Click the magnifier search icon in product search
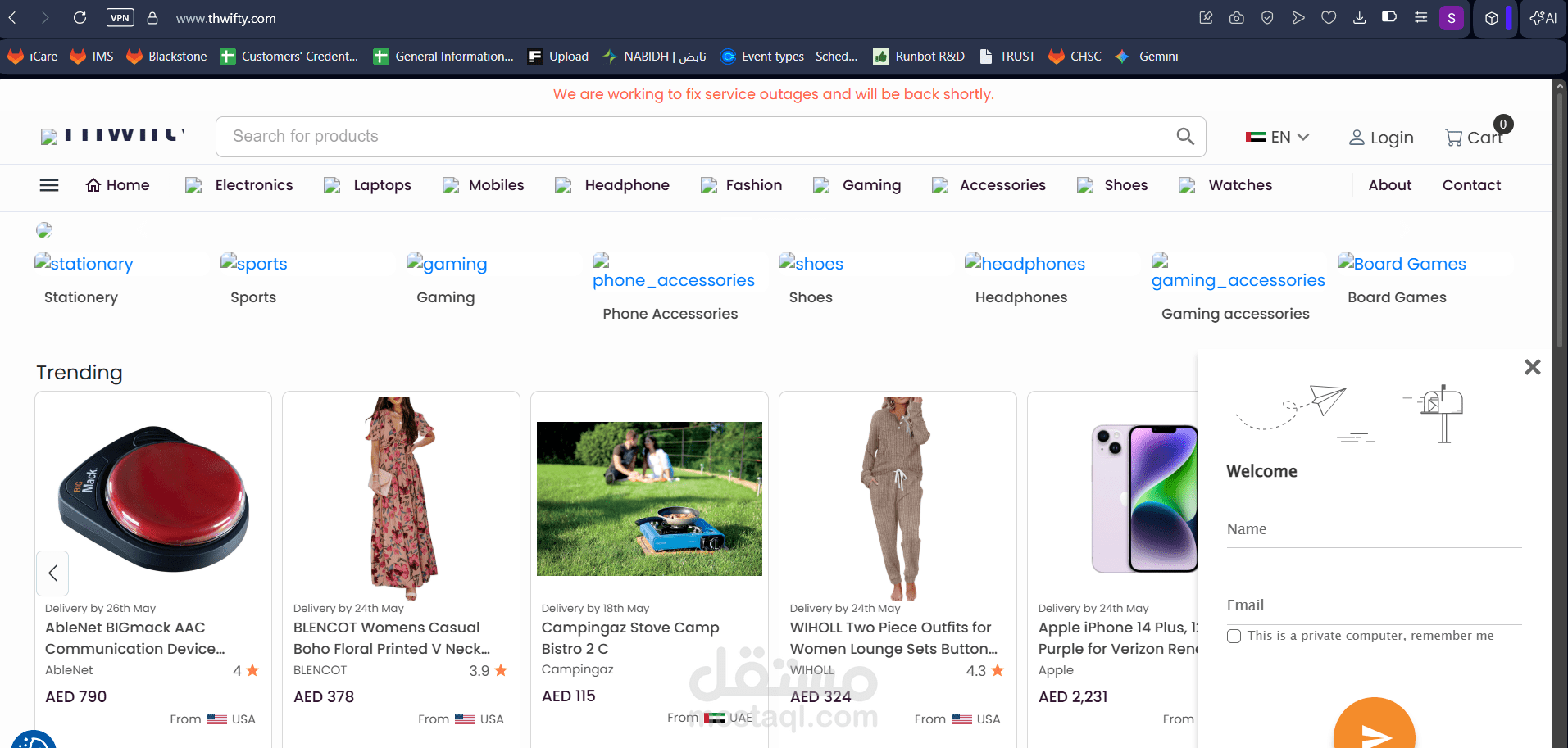Viewport: 1568px width, 748px height. tap(1185, 136)
